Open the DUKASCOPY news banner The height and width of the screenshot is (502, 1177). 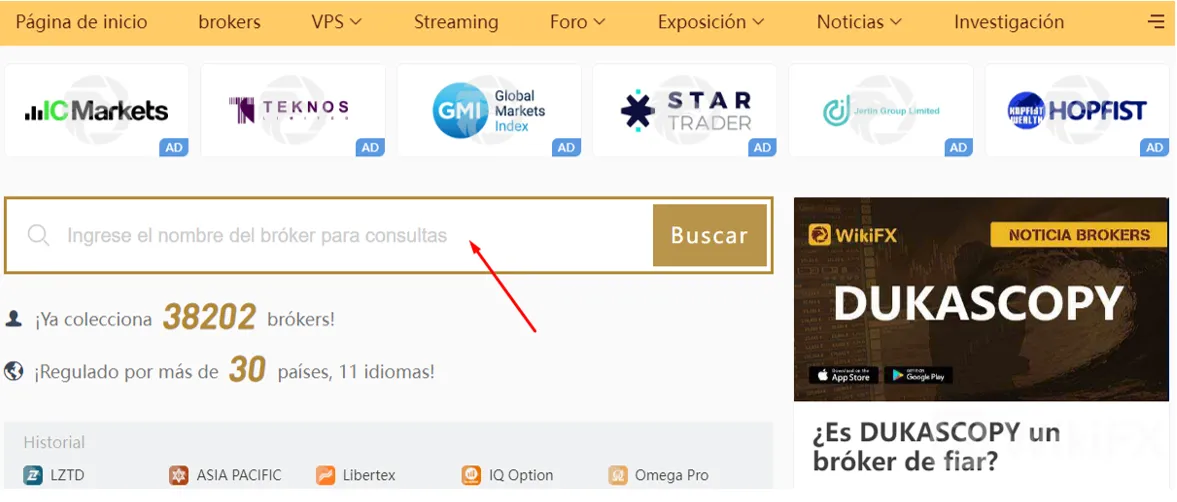[x=981, y=299]
